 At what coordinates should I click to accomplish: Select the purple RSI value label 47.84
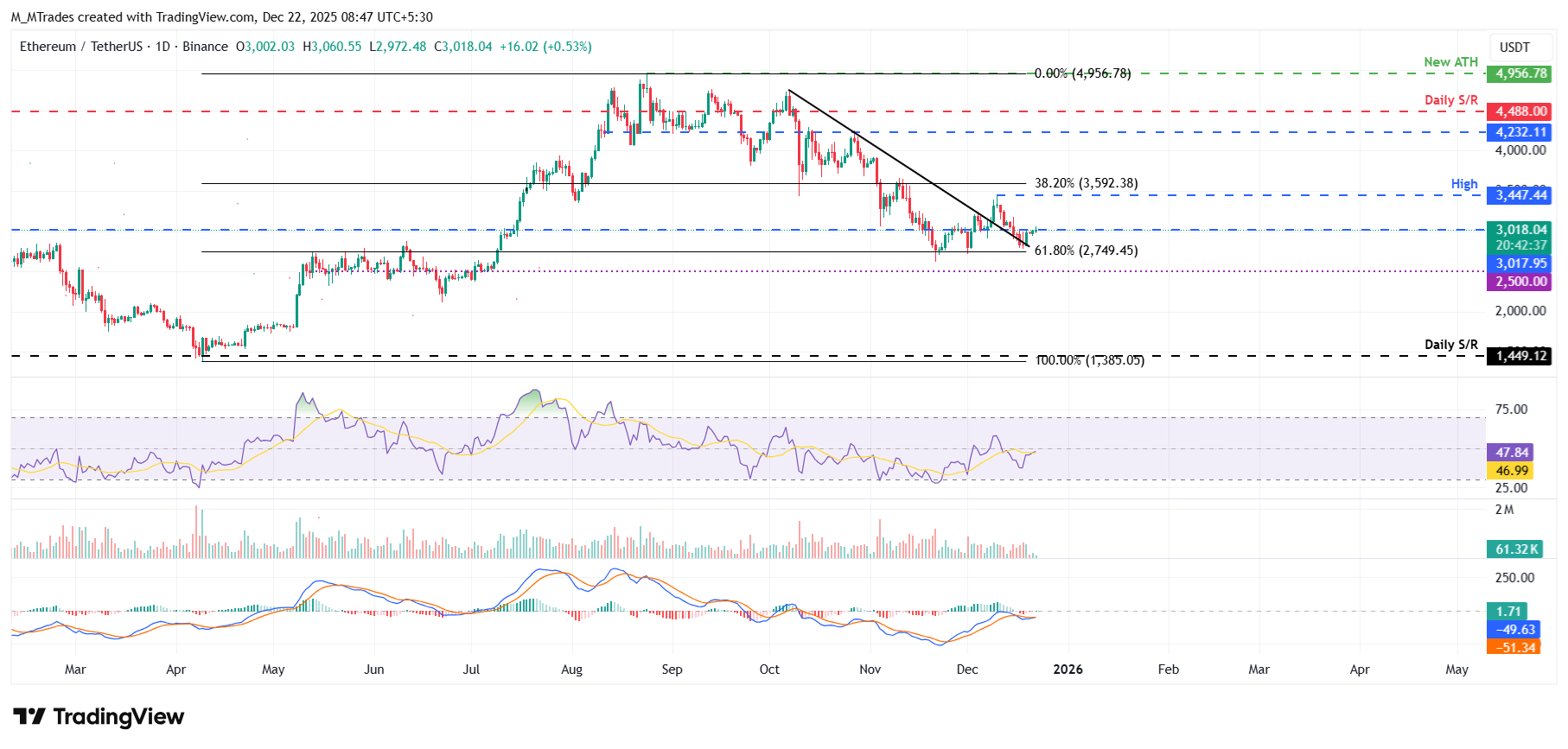(x=1511, y=453)
